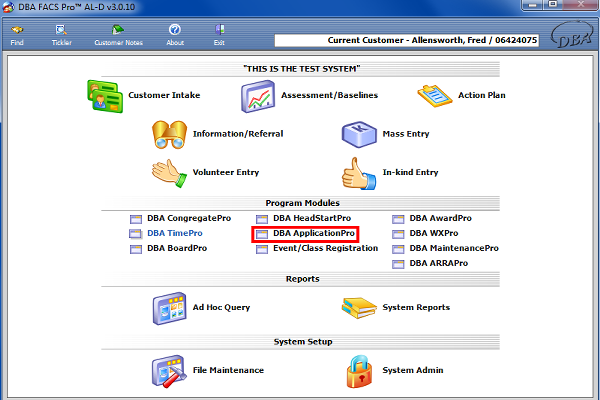This screenshot has height=400, width=600.
Task: Launch DBA TimePro module link
Action: click(x=175, y=233)
